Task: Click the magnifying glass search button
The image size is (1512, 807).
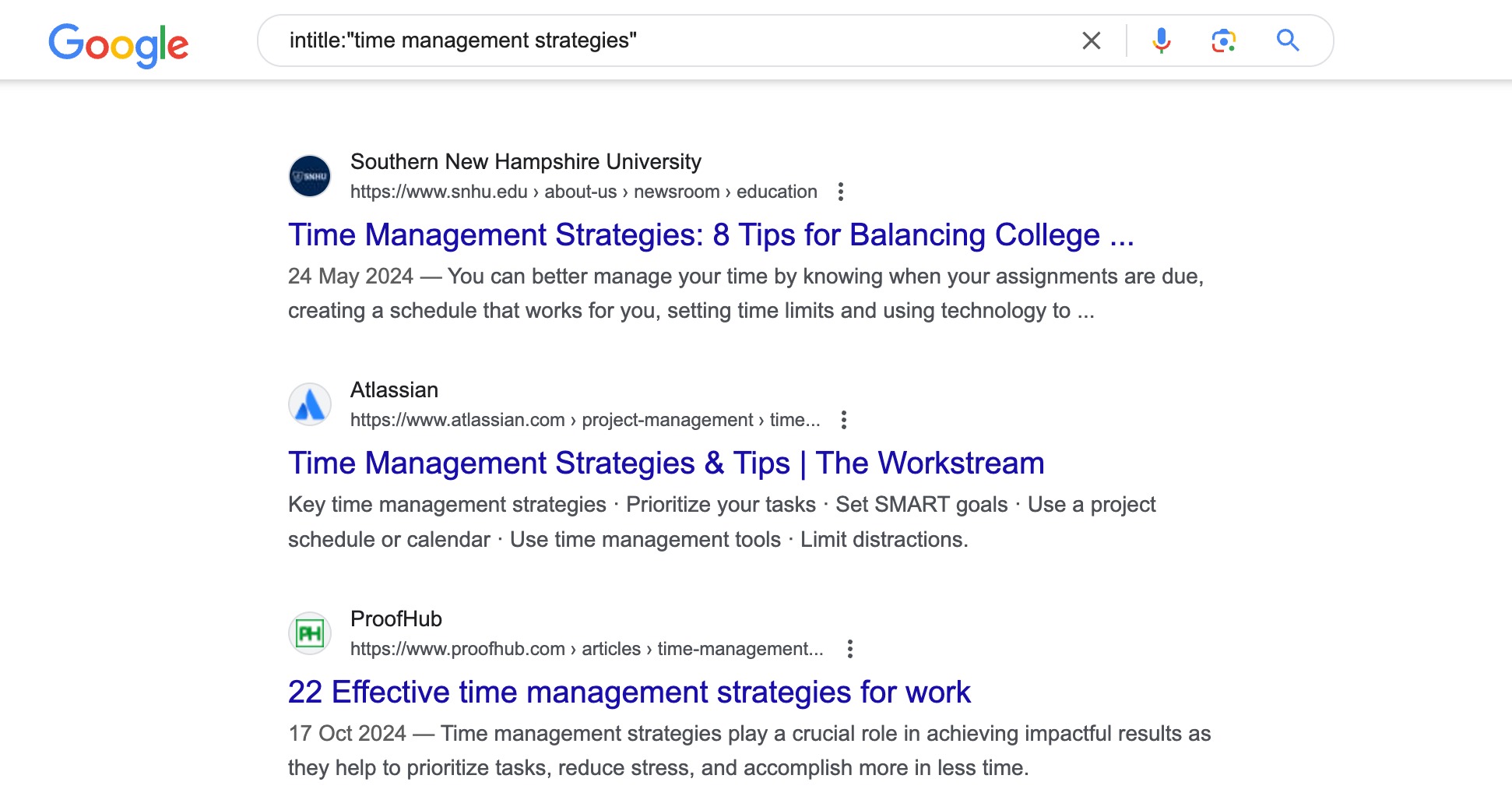Action: 1288,41
